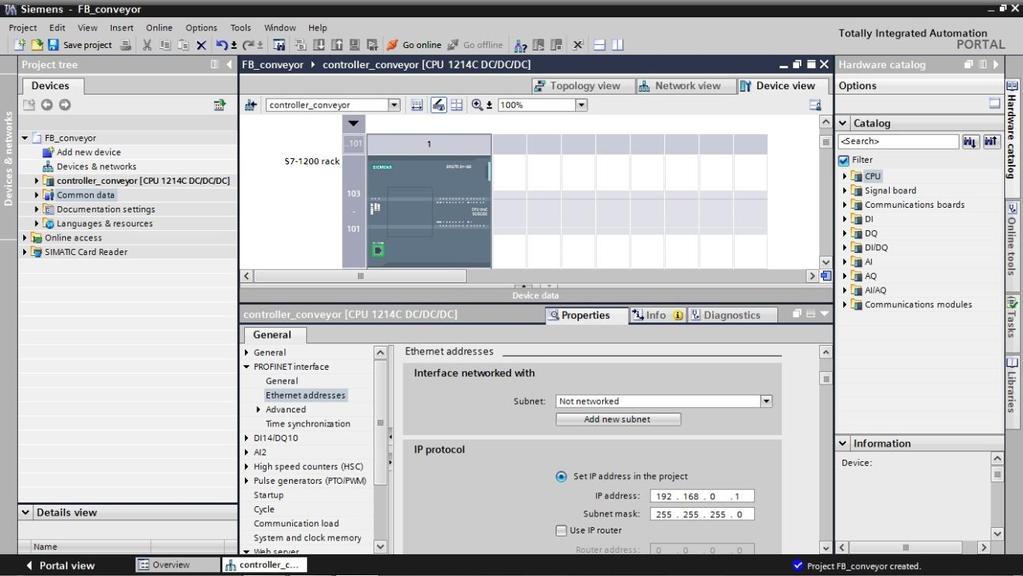This screenshot has height=576, width=1023.
Task: Expand Advanced under PROFINET interface
Action: tap(258, 410)
